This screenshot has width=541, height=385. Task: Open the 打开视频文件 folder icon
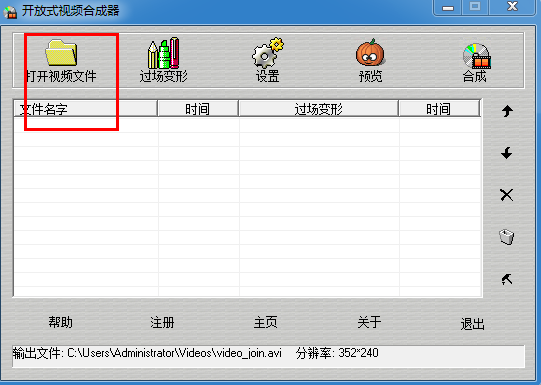(61, 52)
